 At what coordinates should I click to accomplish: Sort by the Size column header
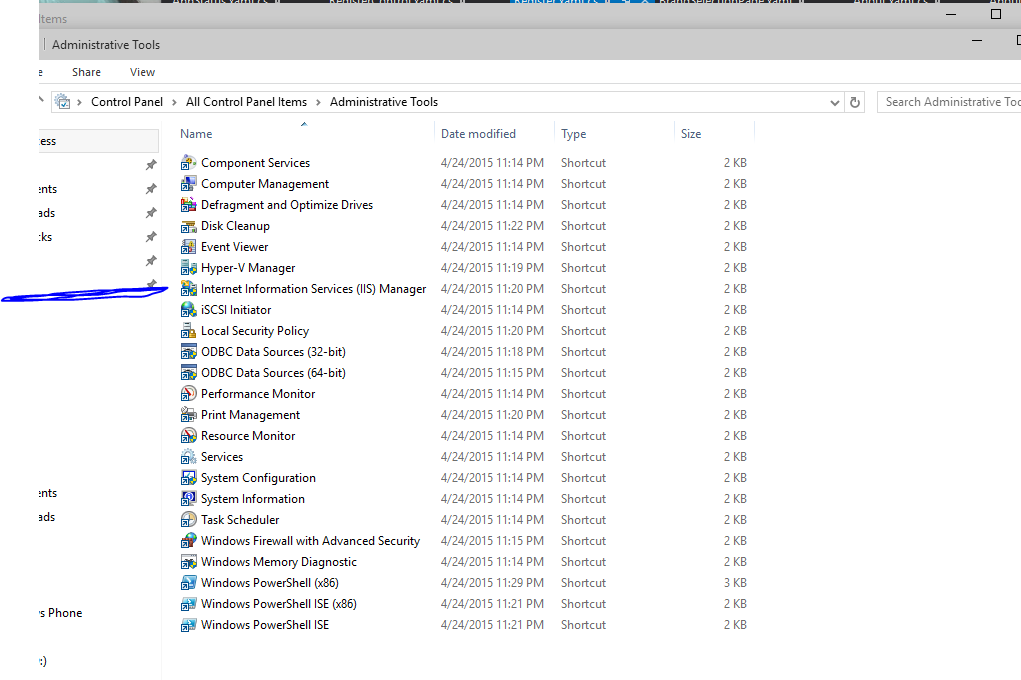coord(691,134)
